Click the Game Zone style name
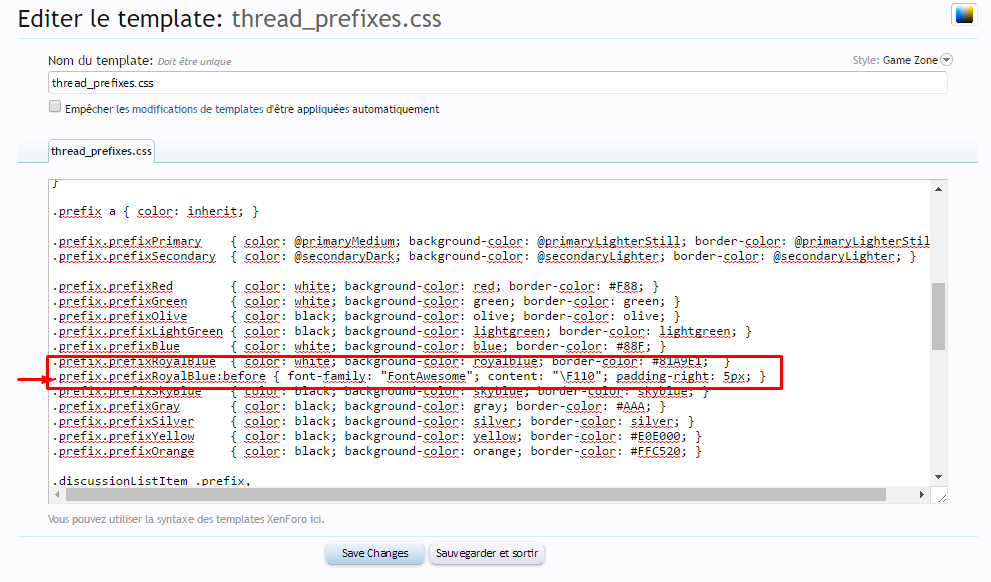The height and width of the screenshot is (582, 991). (x=910, y=60)
